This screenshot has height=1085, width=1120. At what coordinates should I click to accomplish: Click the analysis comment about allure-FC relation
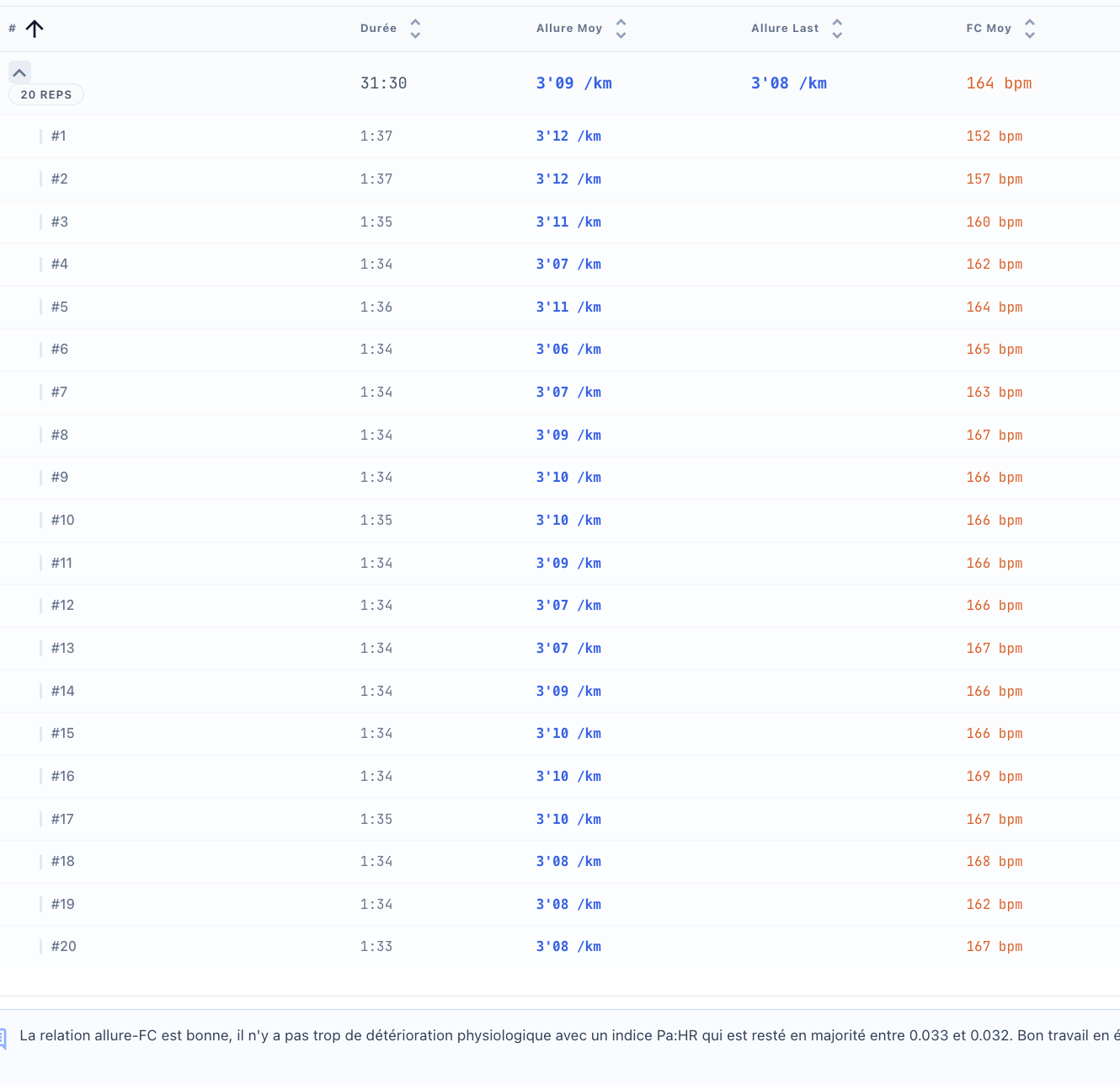coord(569,1036)
